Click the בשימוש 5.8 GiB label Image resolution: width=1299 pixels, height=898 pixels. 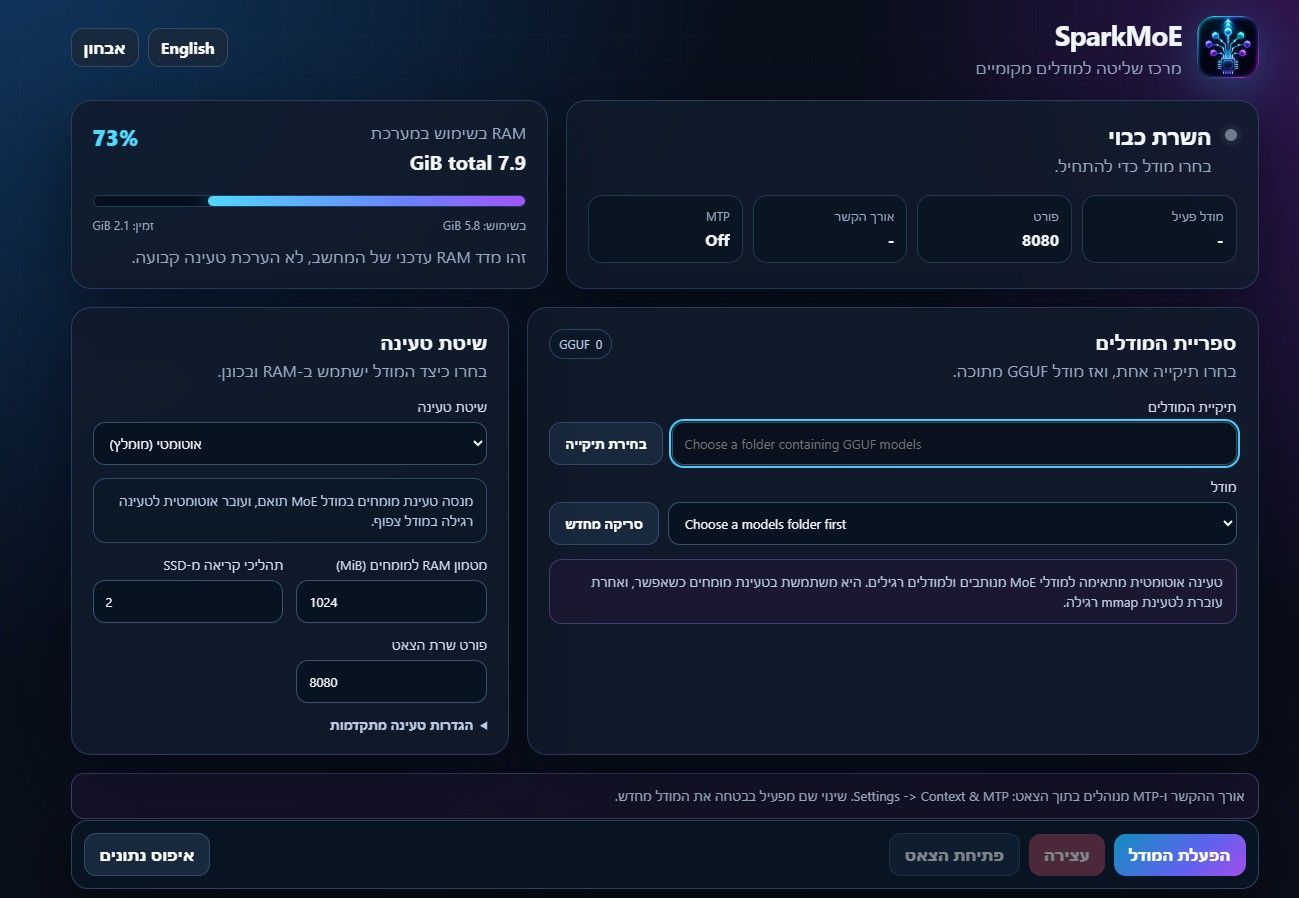(484, 225)
